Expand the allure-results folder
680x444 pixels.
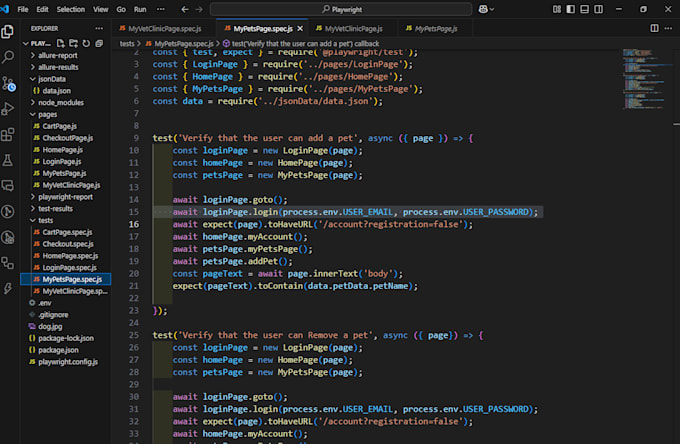click(58, 67)
